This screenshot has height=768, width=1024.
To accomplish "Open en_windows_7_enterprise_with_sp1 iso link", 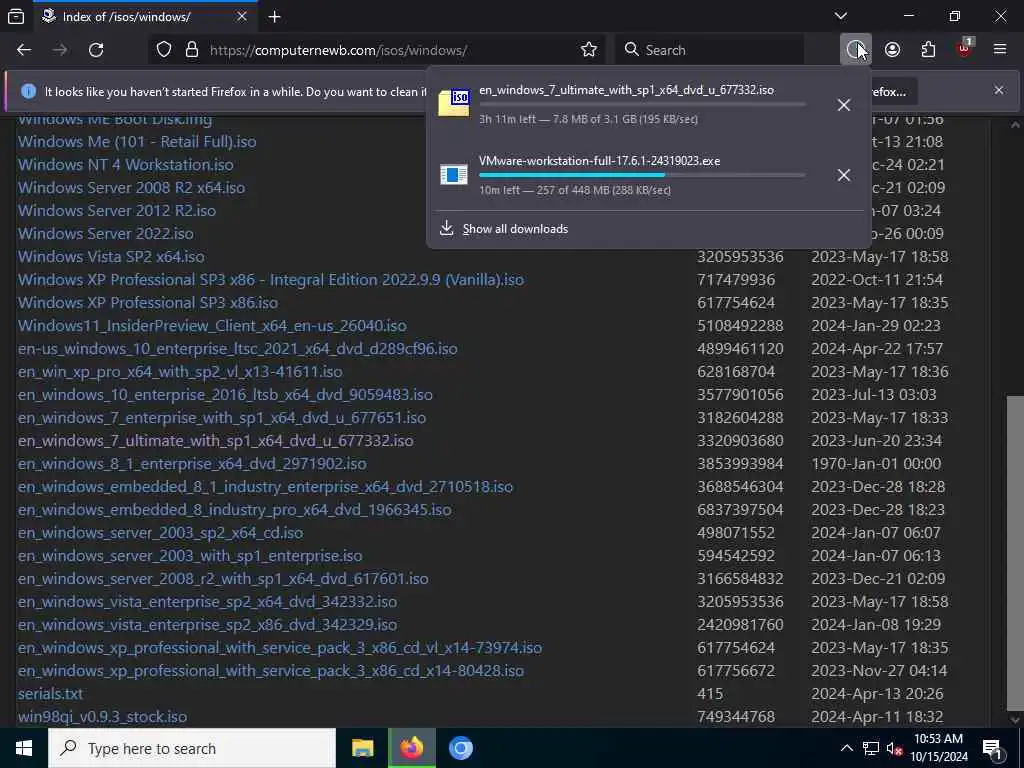I will (x=222, y=417).
